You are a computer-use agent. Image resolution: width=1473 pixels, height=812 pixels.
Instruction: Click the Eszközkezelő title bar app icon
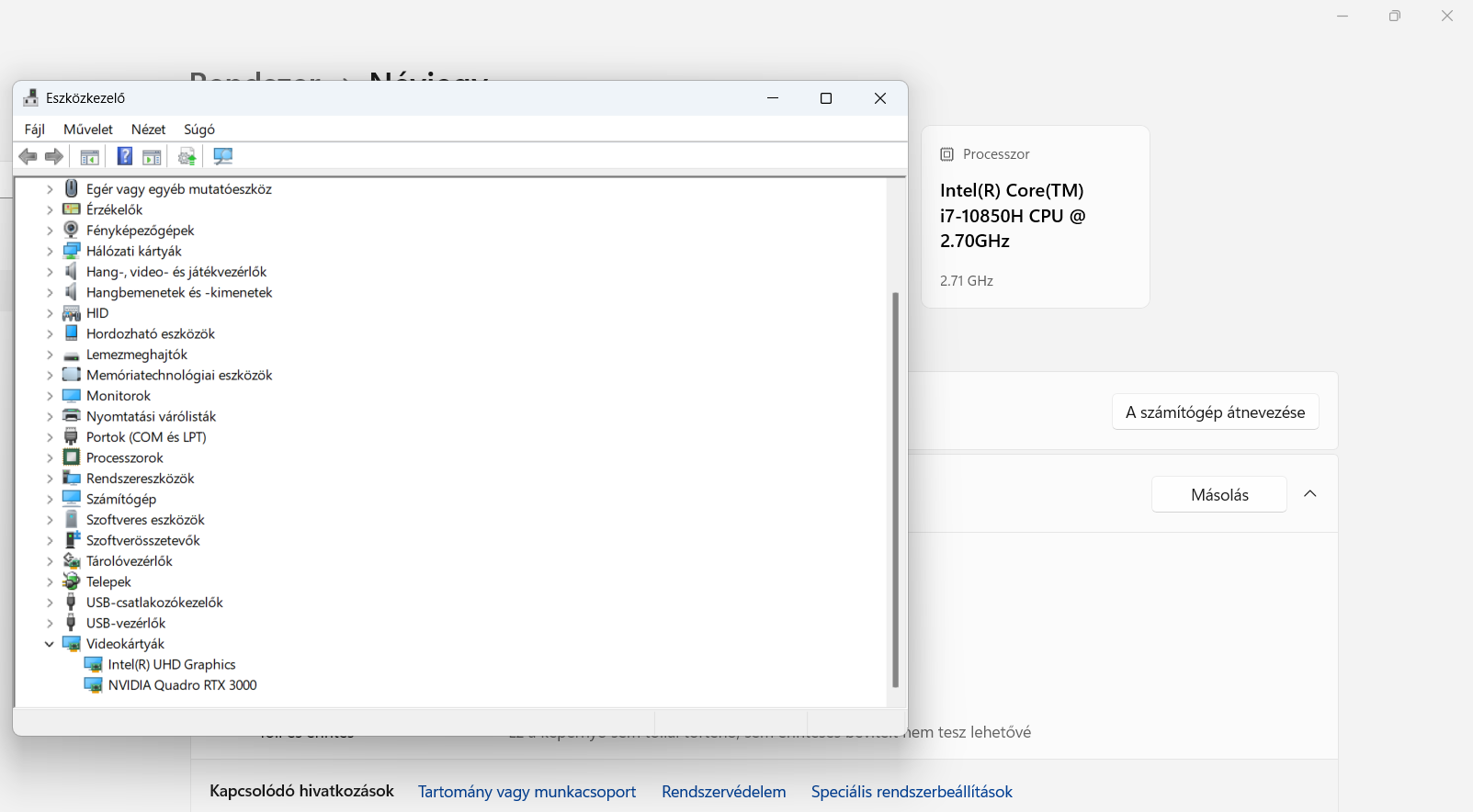coord(31,98)
